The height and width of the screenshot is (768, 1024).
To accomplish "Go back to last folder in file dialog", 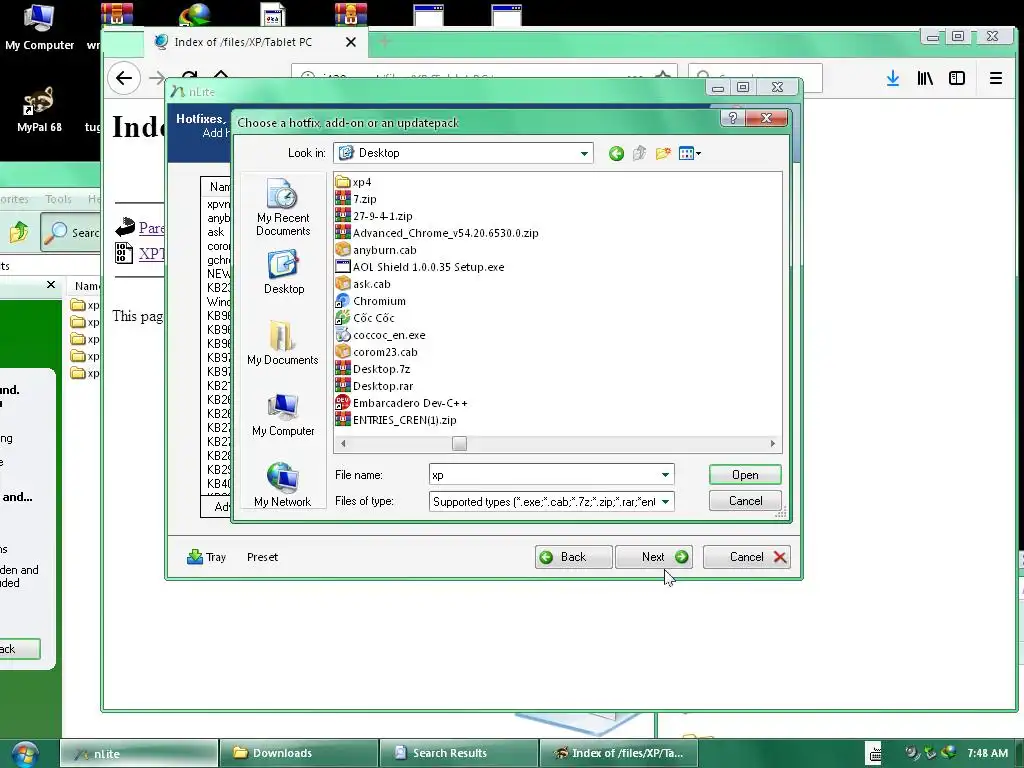I will (616, 153).
